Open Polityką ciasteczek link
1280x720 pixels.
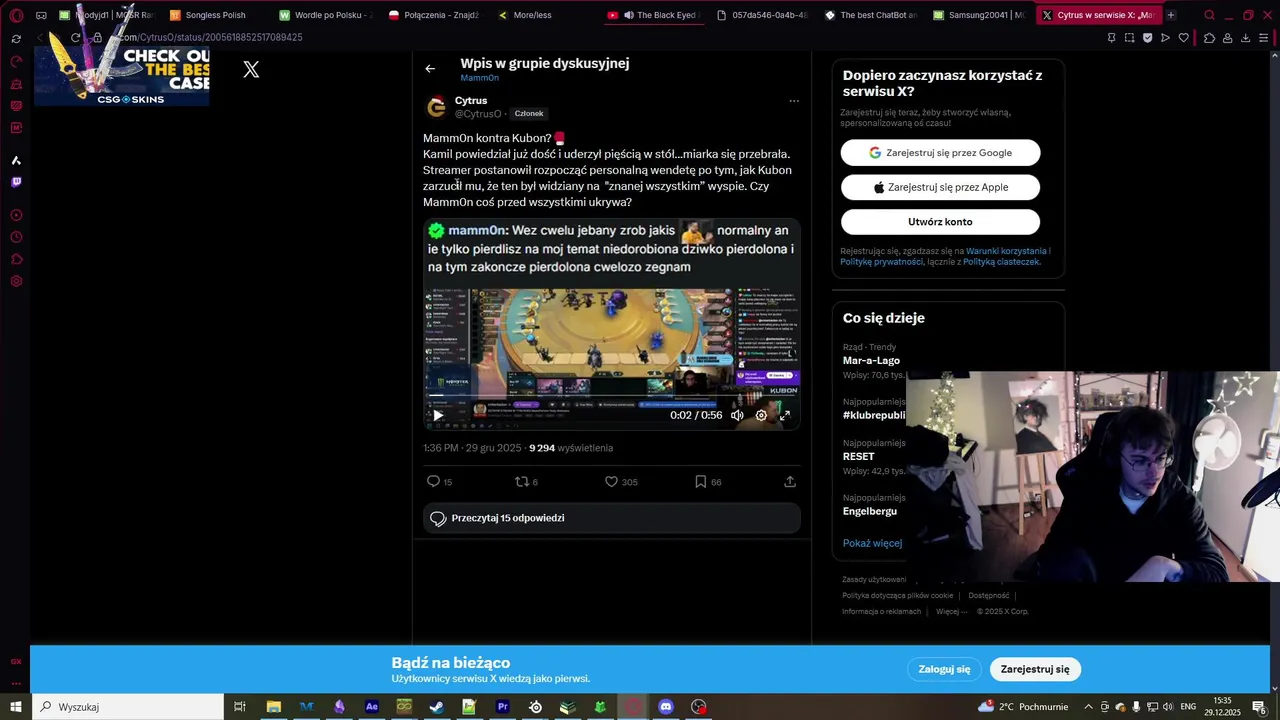pos(1001,262)
